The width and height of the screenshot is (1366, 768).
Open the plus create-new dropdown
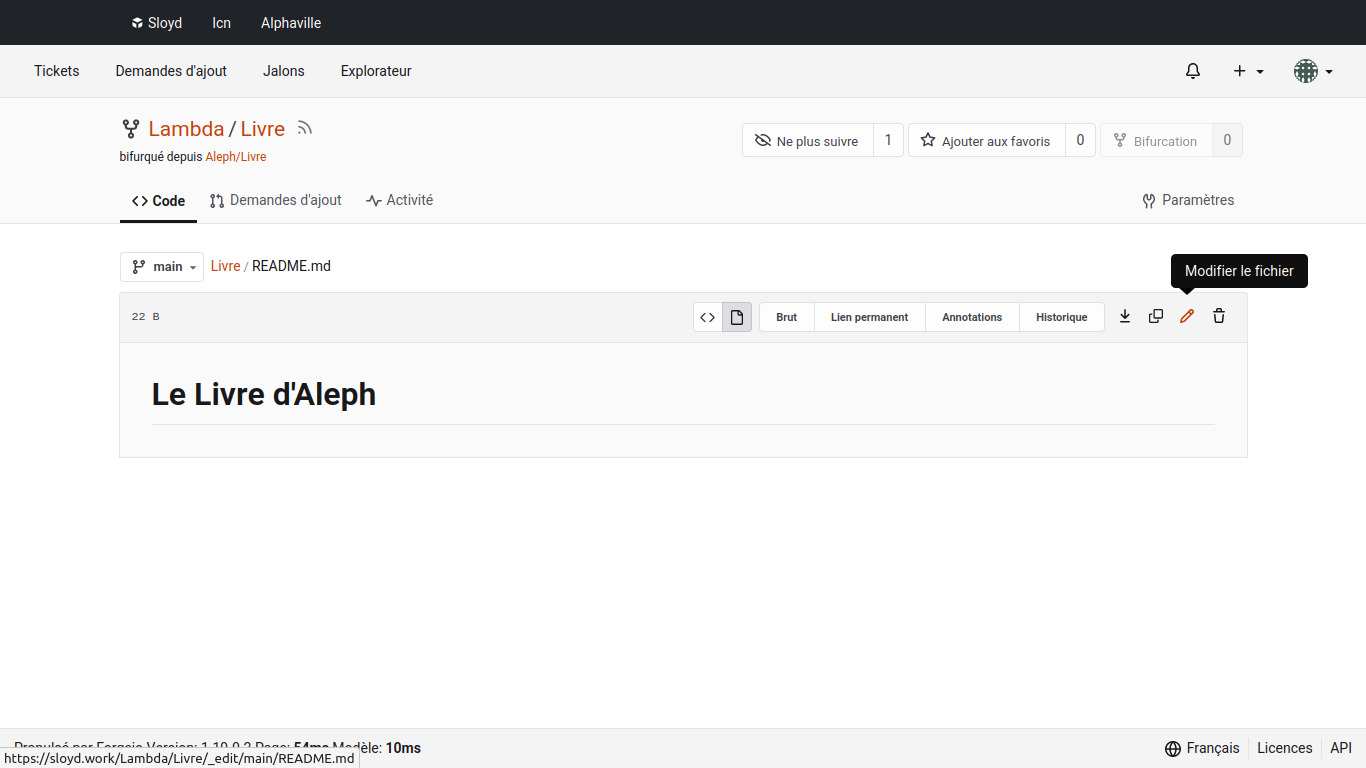(x=1248, y=71)
